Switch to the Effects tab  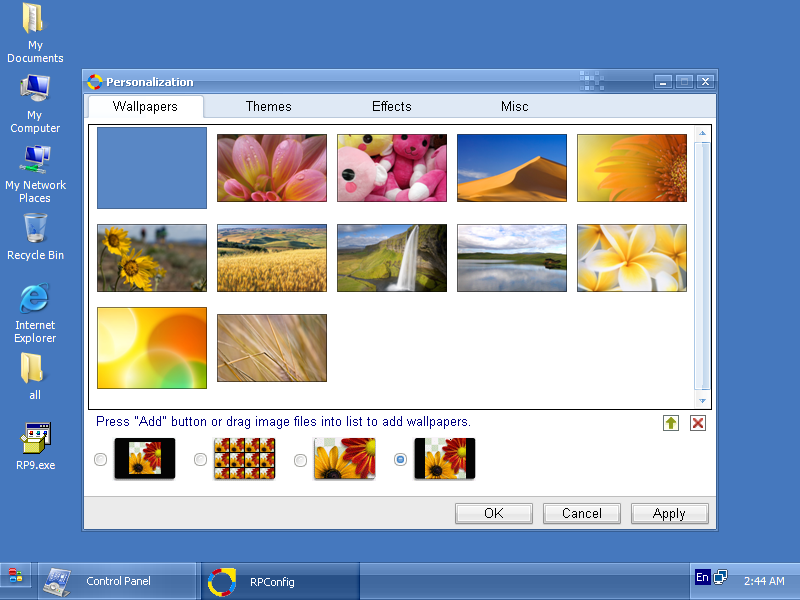pyautogui.click(x=391, y=107)
